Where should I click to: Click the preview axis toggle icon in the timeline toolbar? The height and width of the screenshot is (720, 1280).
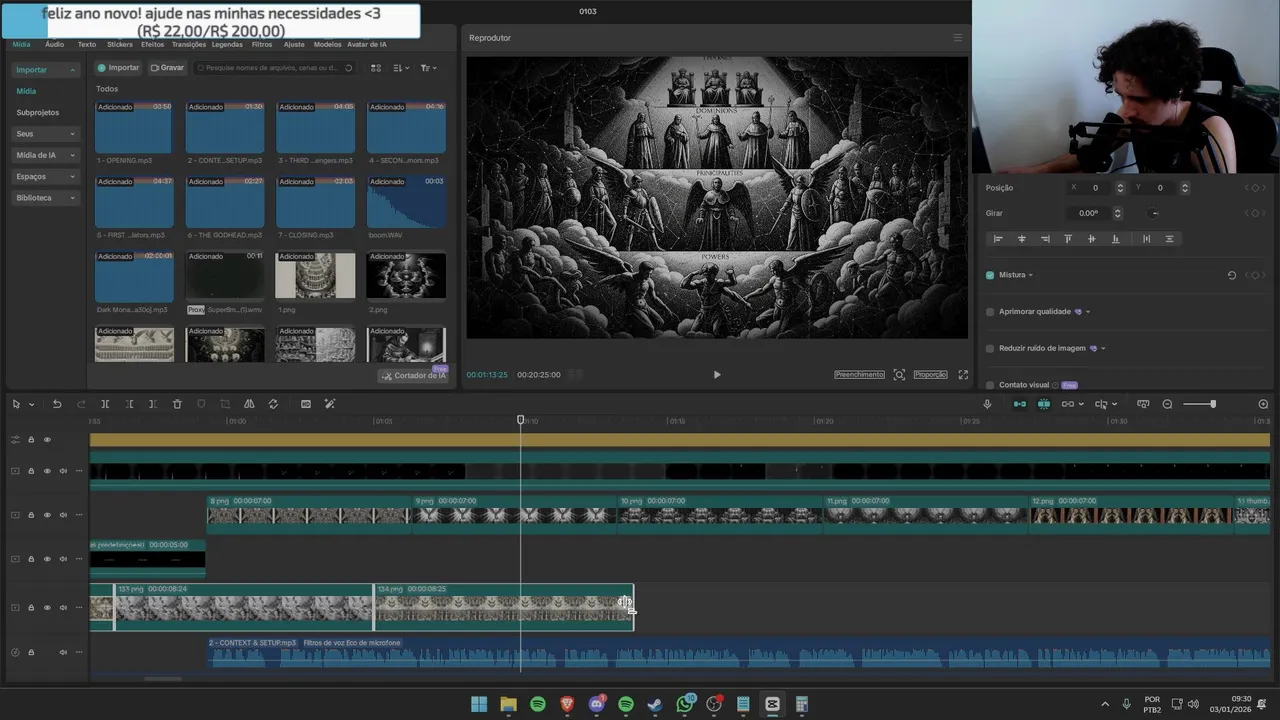tap(1101, 404)
